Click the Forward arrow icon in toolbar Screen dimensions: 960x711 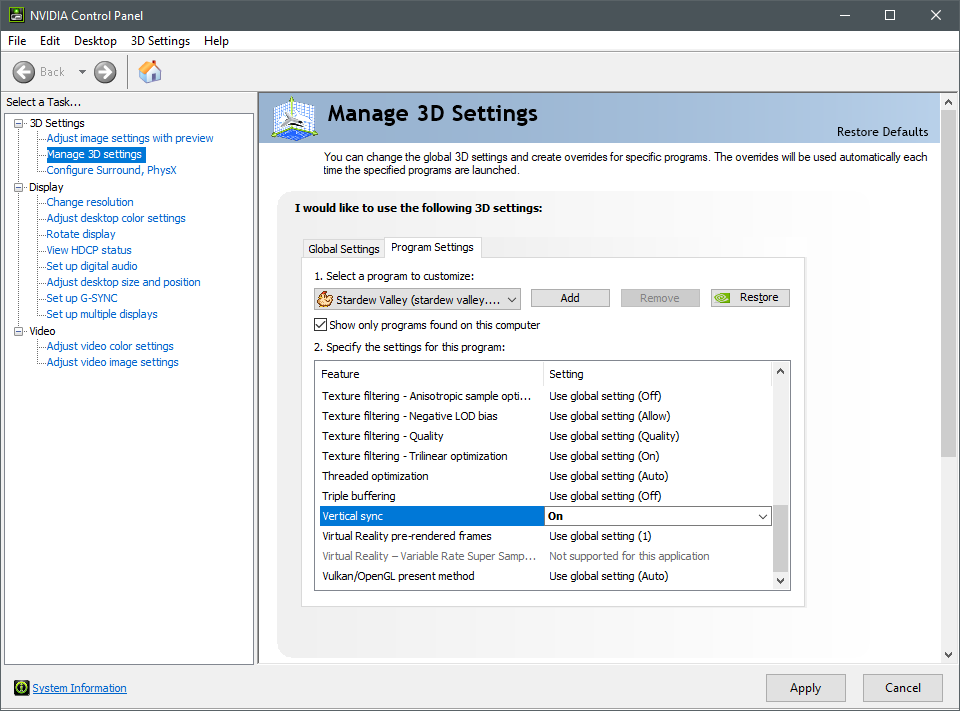coord(105,72)
